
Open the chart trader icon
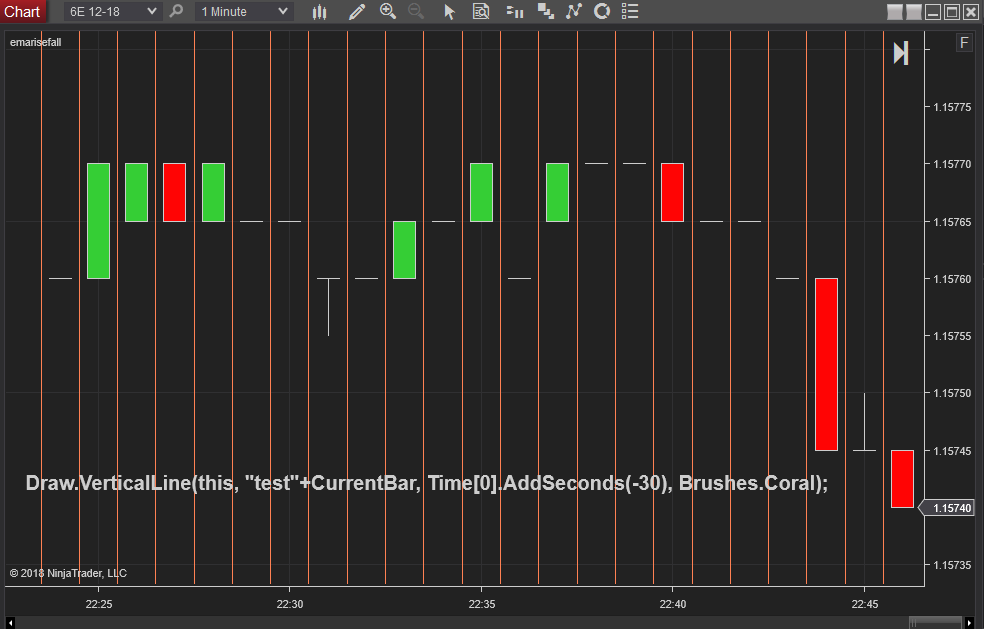515,11
